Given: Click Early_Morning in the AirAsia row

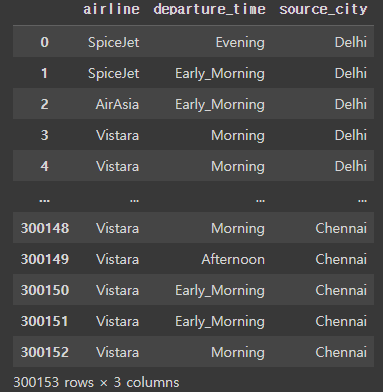Looking at the screenshot, I should (x=220, y=104).
